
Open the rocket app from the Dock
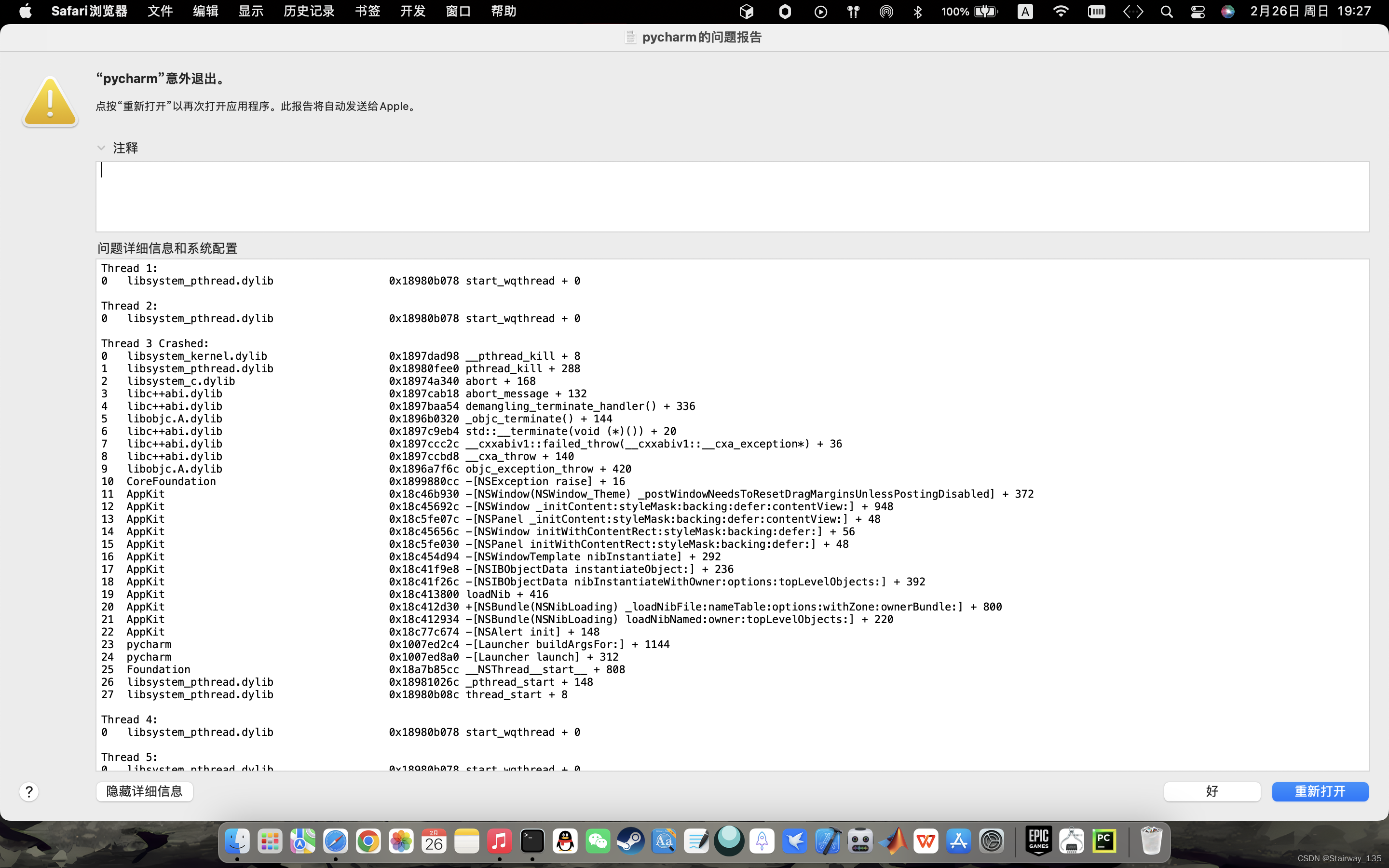tap(762, 841)
